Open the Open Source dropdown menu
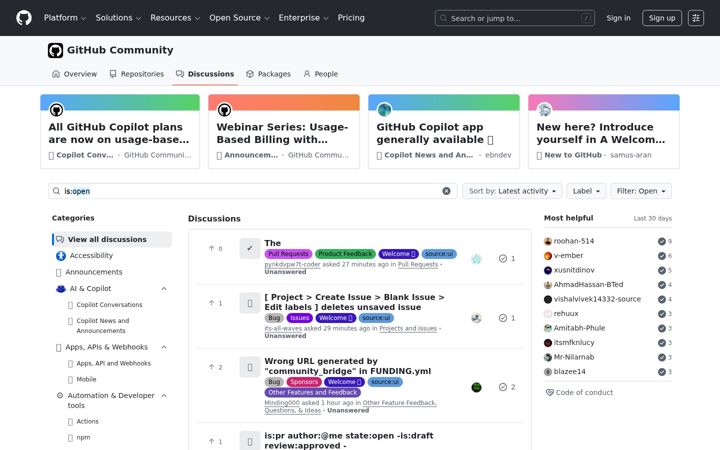The width and height of the screenshot is (720, 450). click(239, 18)
